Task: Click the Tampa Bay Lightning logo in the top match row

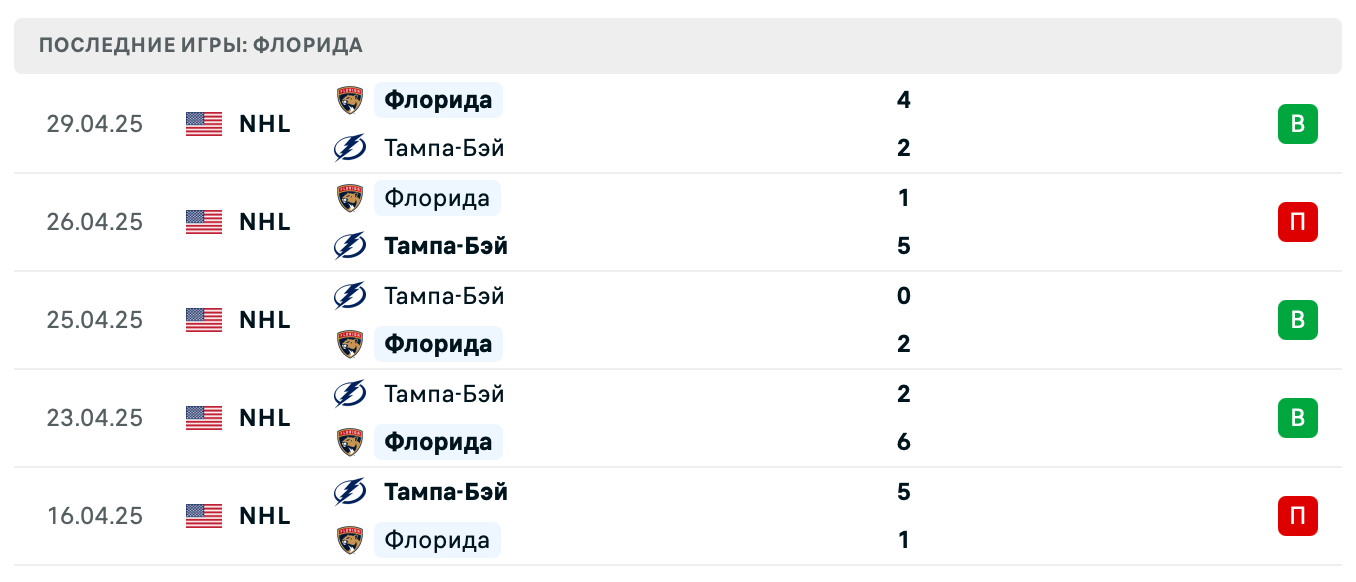Action: [x=349, y=148]
